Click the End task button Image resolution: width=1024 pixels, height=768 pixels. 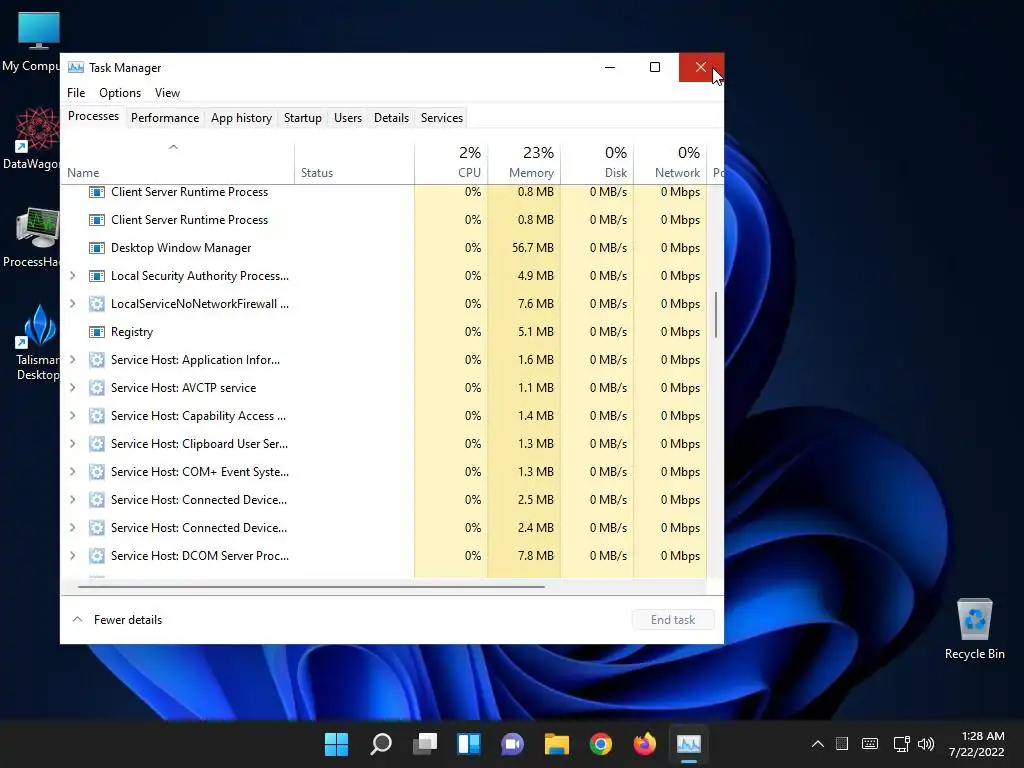tap(673, 620)
